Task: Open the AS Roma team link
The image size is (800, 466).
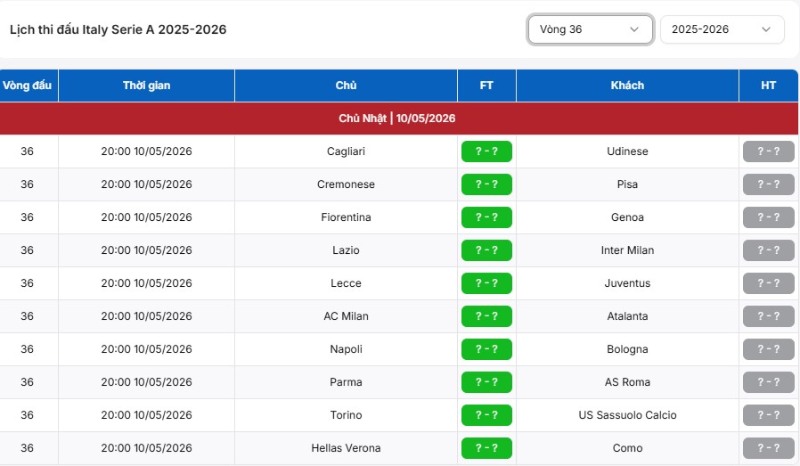Action: click(628, 382)
